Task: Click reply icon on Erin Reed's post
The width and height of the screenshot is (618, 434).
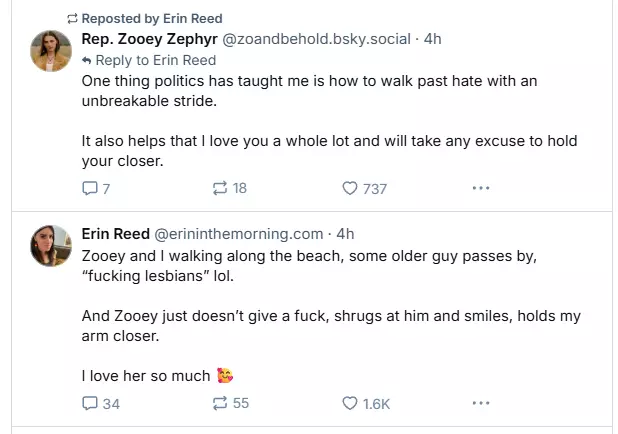Action: click(x=90, y=403)
